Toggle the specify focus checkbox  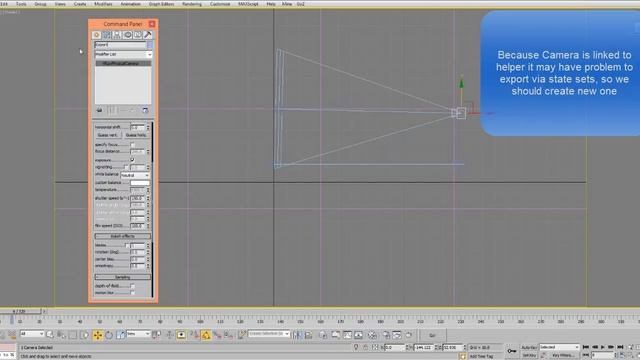click(132, 144)
